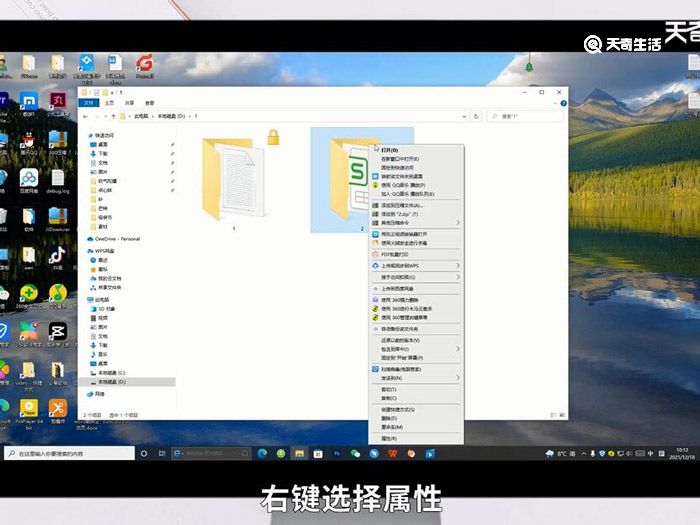Choose PDF批量打印 in context menu
The height and width of the screenshot is (525, 700).
pyautogui.click(x=416, y=254)
